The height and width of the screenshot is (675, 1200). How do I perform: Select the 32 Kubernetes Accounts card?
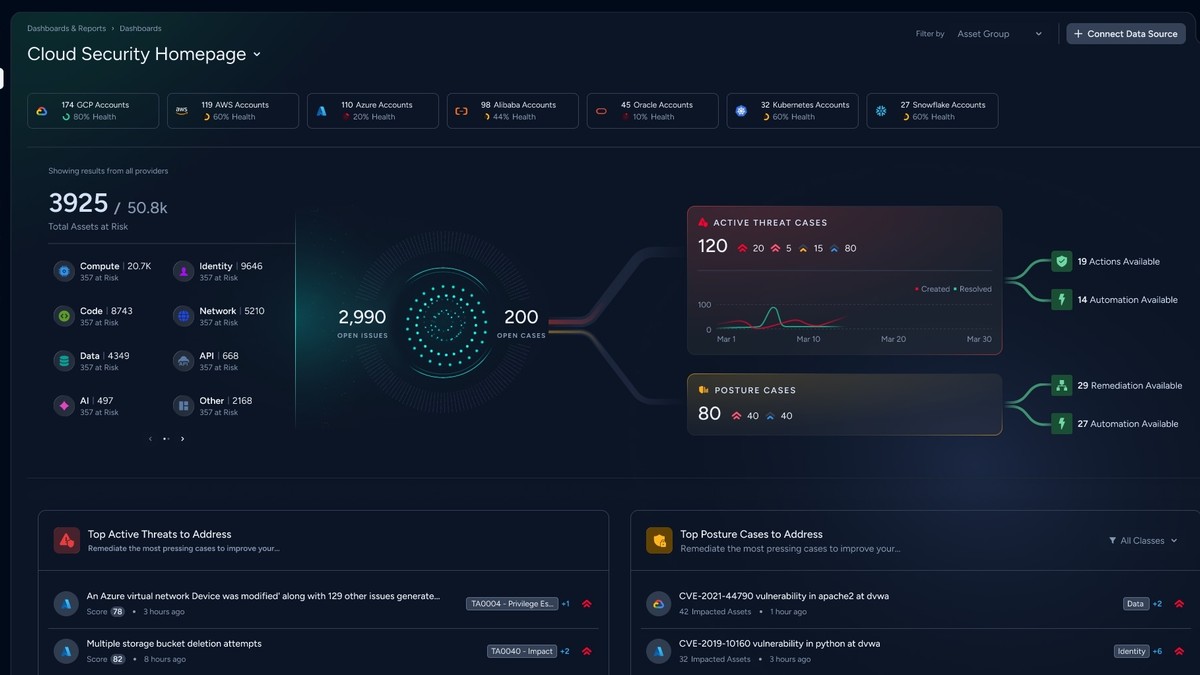tap(792, 111)
